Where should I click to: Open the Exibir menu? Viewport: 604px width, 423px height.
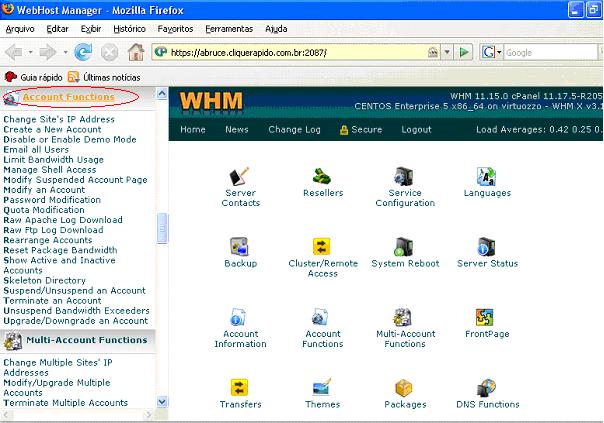(x=91, y=29)
